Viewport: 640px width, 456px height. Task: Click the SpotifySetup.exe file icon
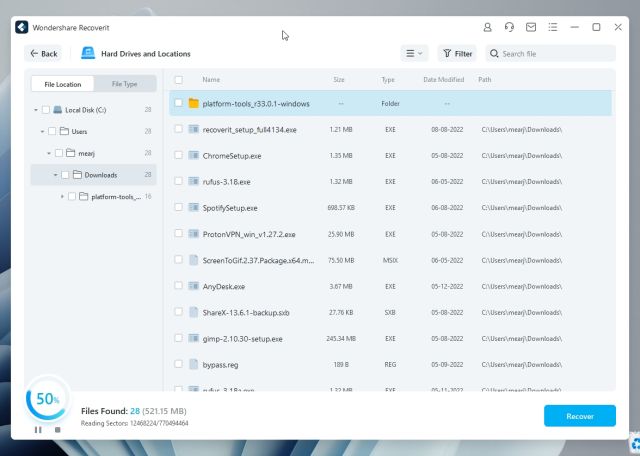[193, 207]
